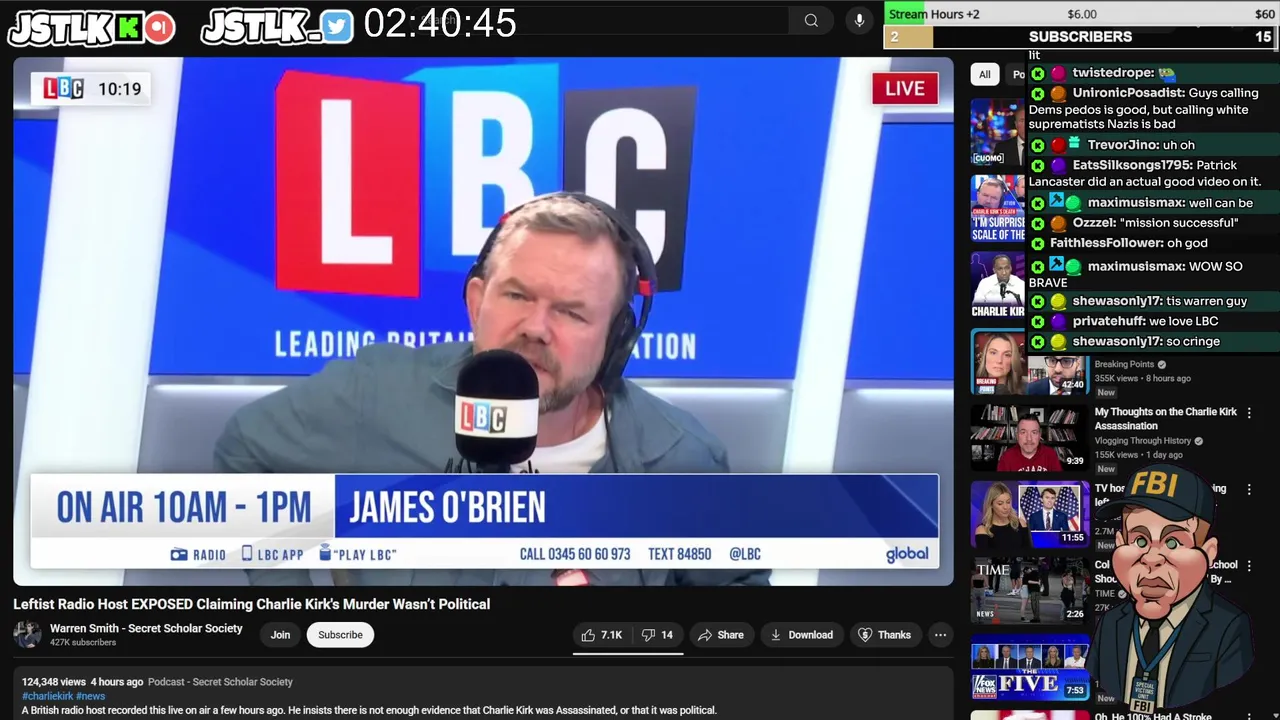The height and width of the screenshot is (720, 1280).
Task: Dislike the video with thumbs down
Action: (657, 635)
